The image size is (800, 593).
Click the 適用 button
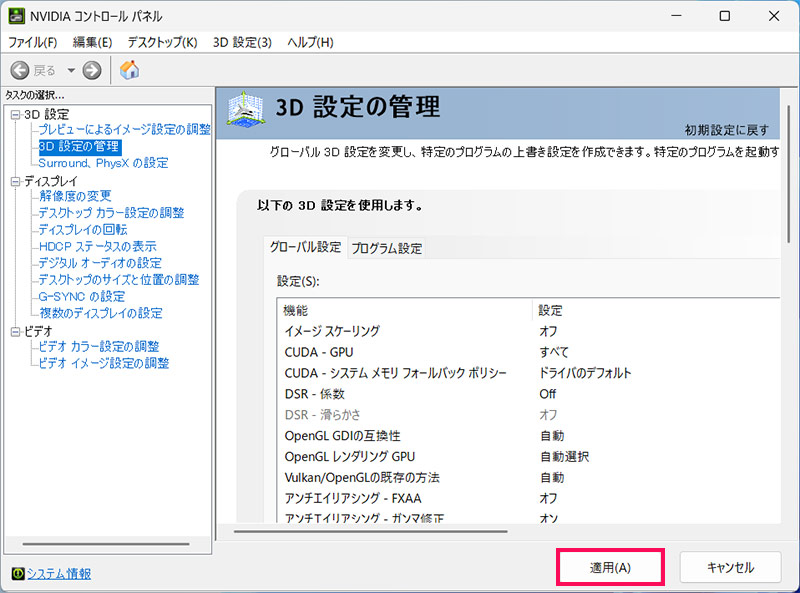point(611,566)
